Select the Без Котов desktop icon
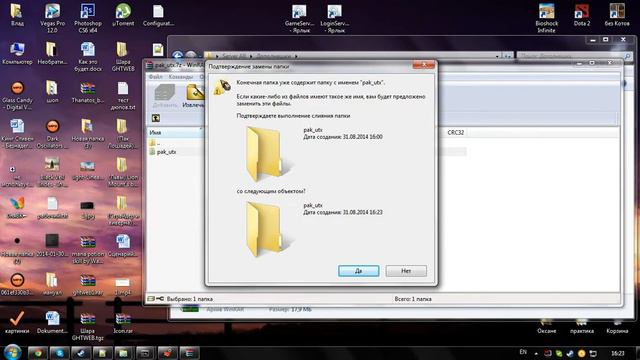The width and height of the screenshot is (640, 360). click(x=617, y=15)
